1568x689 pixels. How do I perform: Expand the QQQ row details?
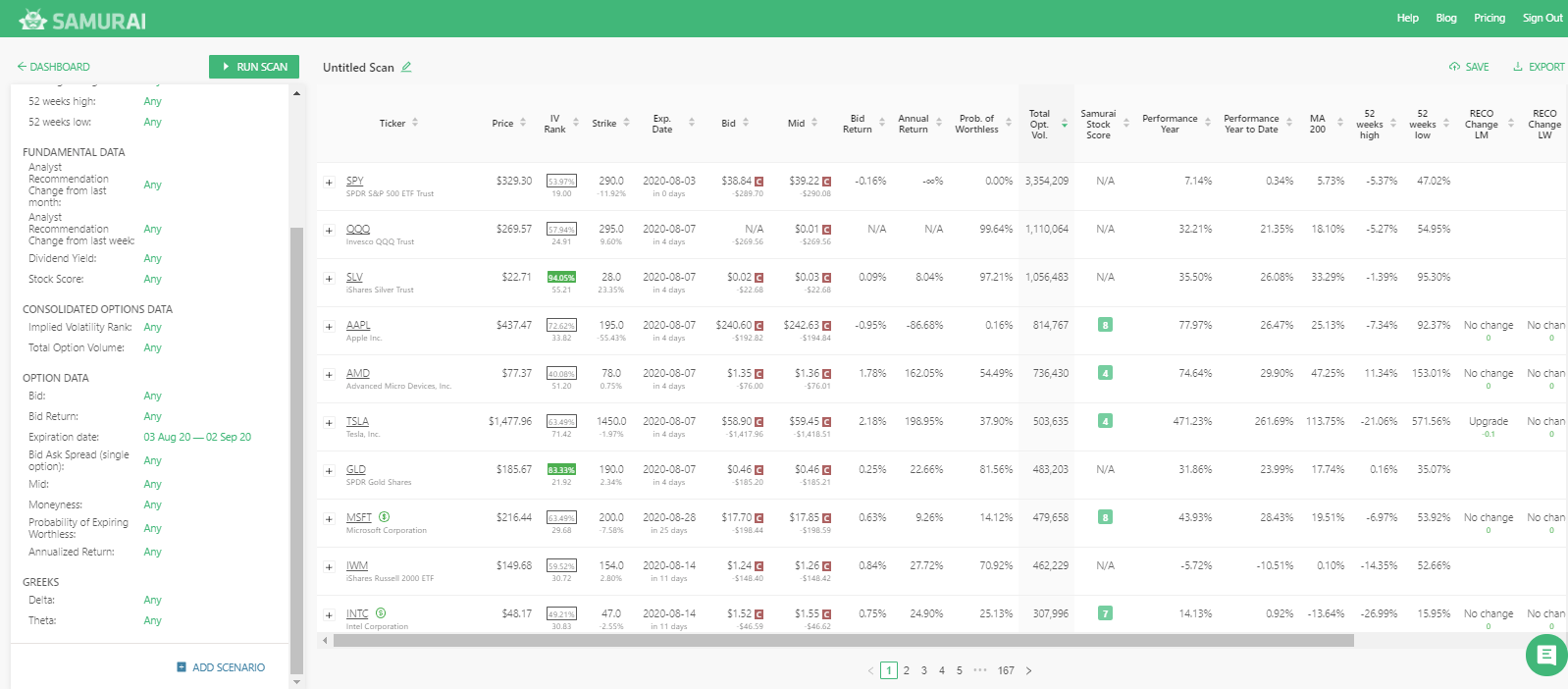(329, 230)
